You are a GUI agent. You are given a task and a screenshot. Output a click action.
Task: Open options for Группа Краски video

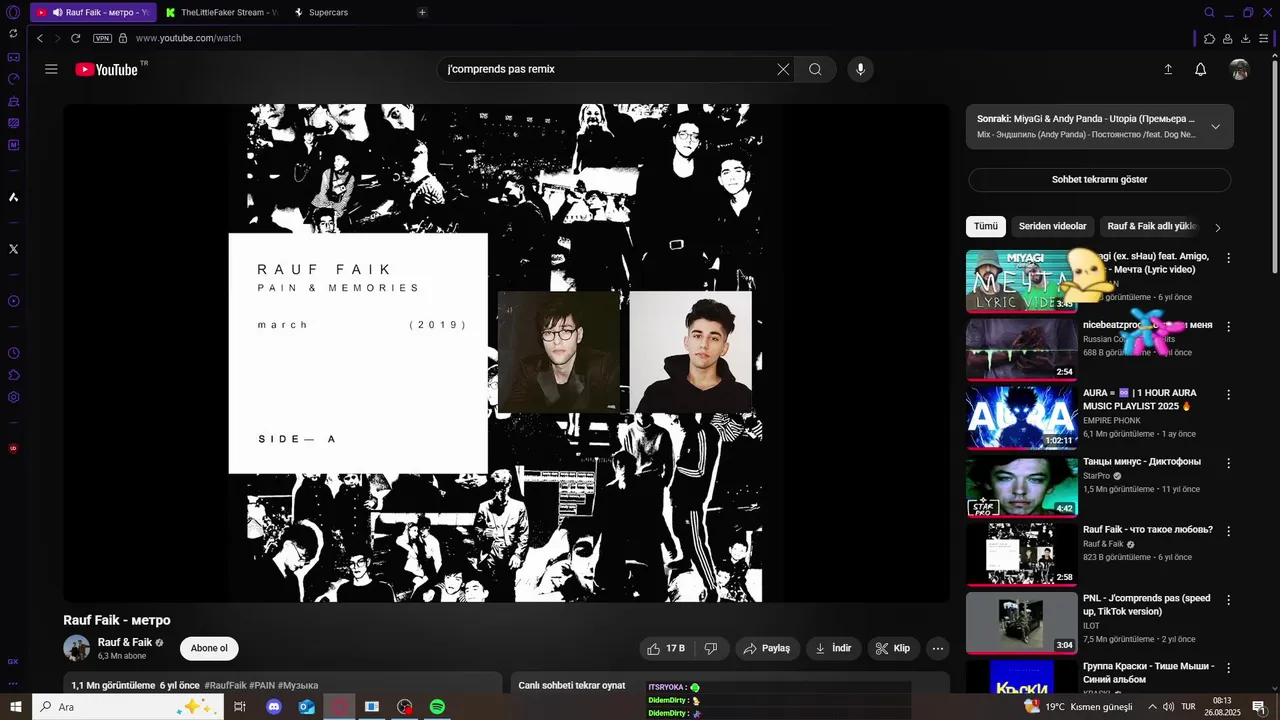pos(1228,668)
